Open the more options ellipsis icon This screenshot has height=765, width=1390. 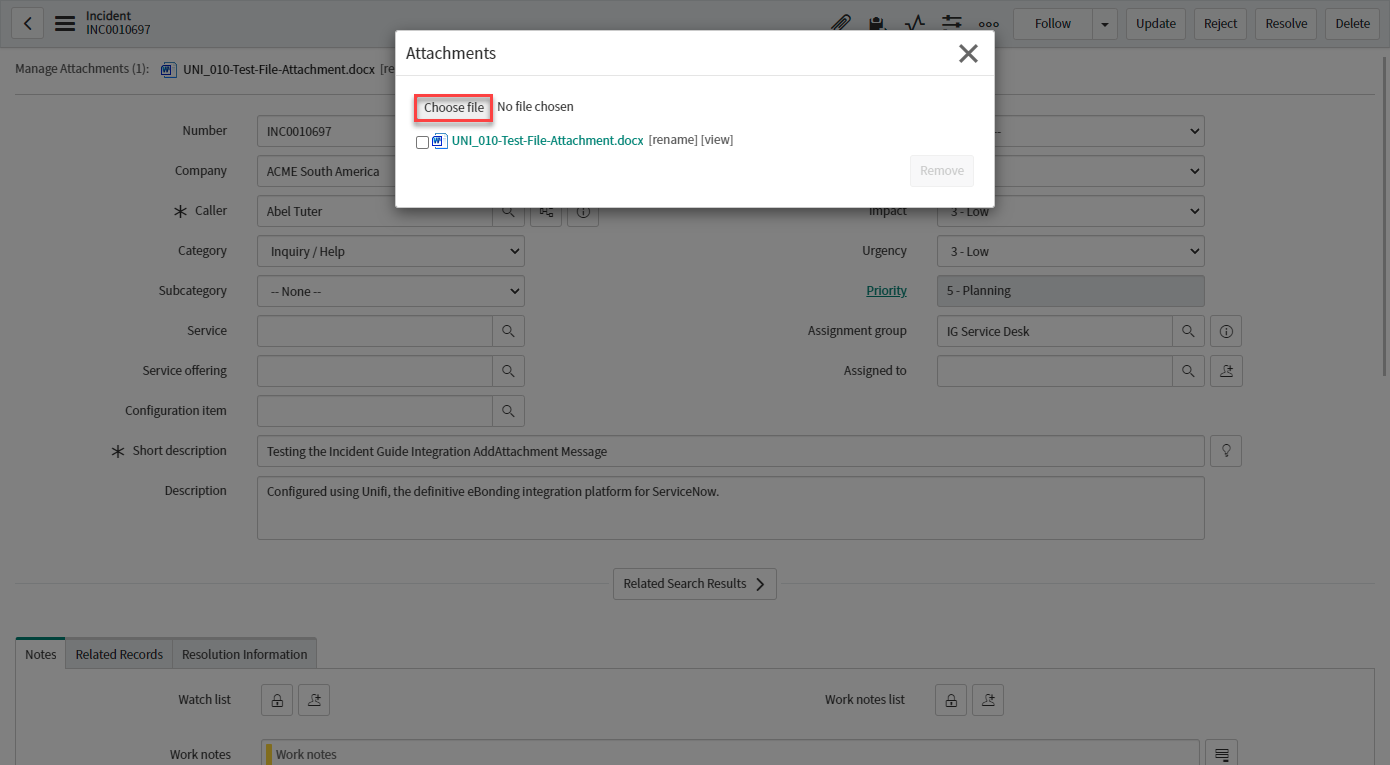coord(988,24)
